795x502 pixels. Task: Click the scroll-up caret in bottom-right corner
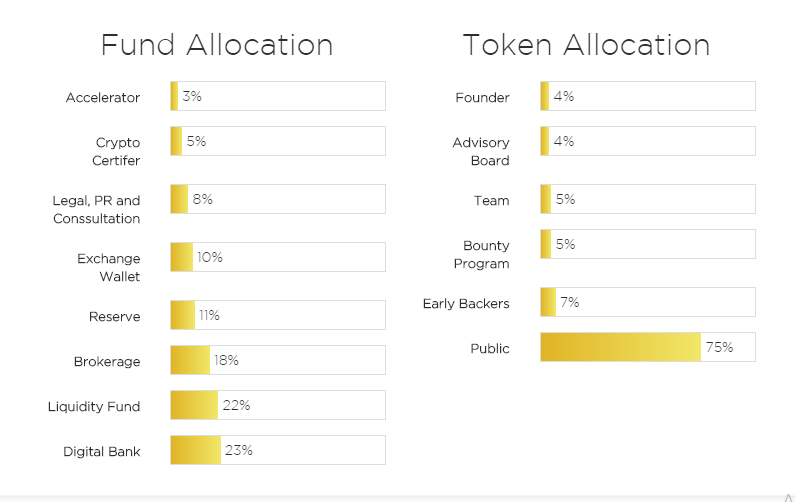(x=787, y=496)
